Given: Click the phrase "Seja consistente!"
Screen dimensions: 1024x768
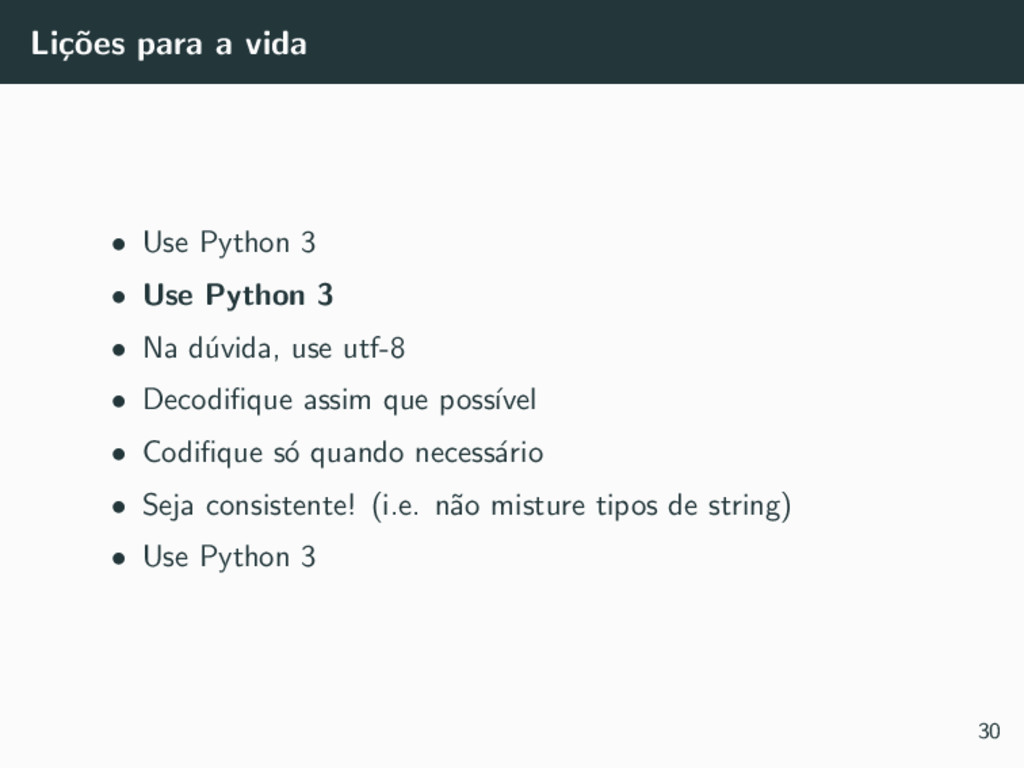Looking at the screenshot, I should (x=249, y=505).
